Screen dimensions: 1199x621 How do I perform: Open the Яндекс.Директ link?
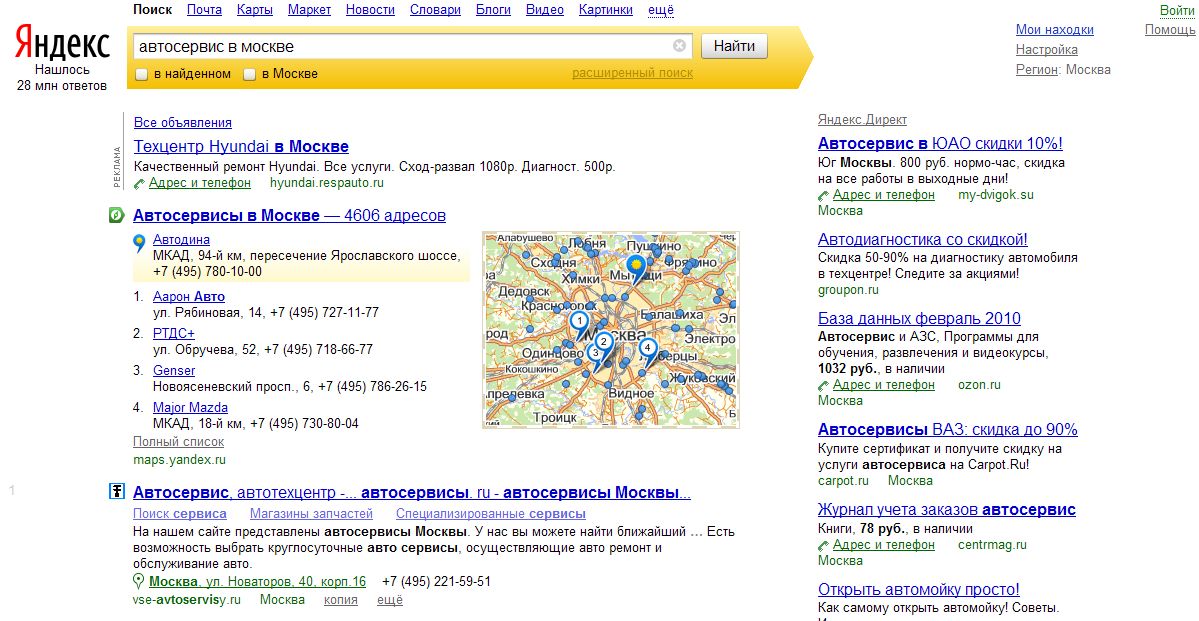(862, 119)
